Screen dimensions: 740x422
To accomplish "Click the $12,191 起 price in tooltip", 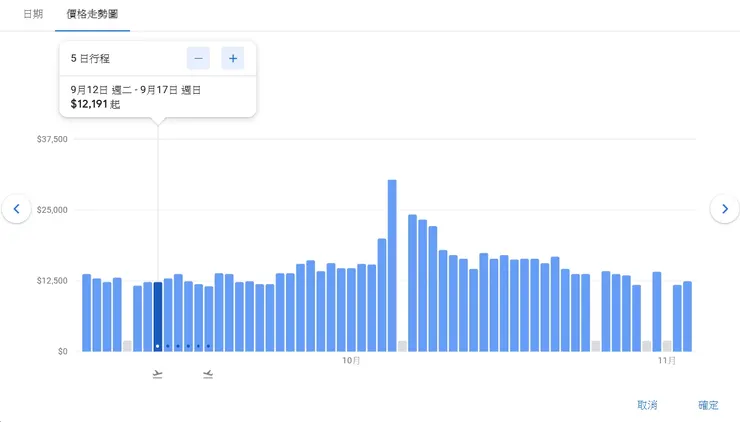I will (95, 104).
